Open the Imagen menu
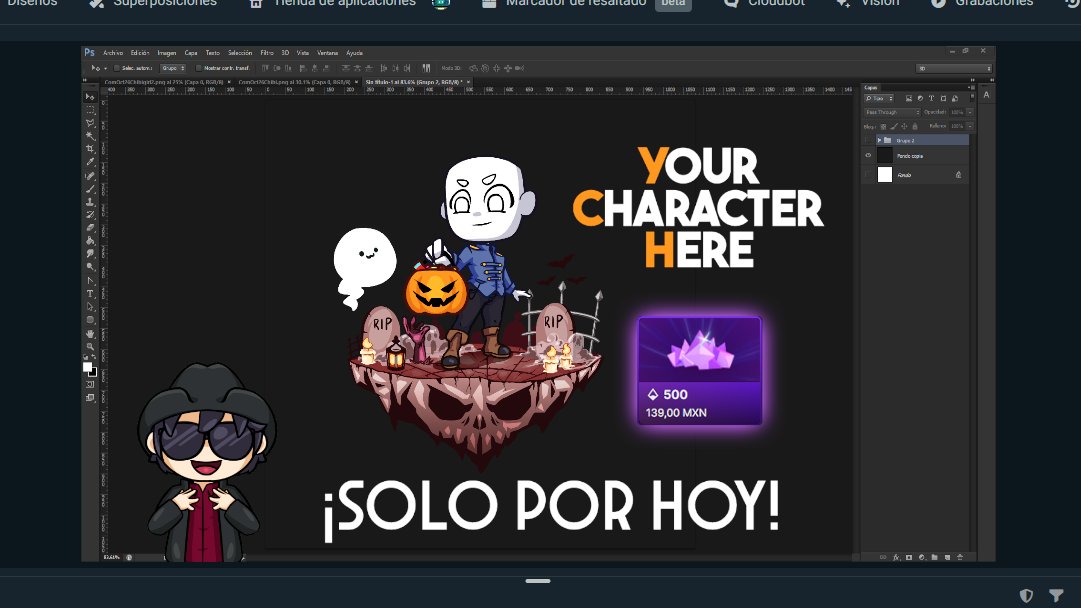1081x608 pixels. [x=167, y=52]
